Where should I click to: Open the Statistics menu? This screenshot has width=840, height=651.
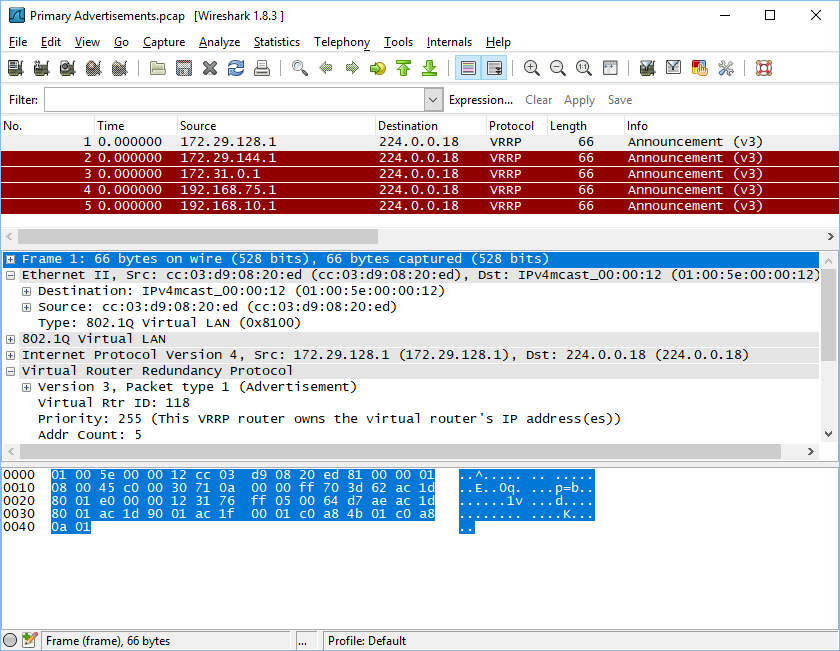(x=276, y=42)
